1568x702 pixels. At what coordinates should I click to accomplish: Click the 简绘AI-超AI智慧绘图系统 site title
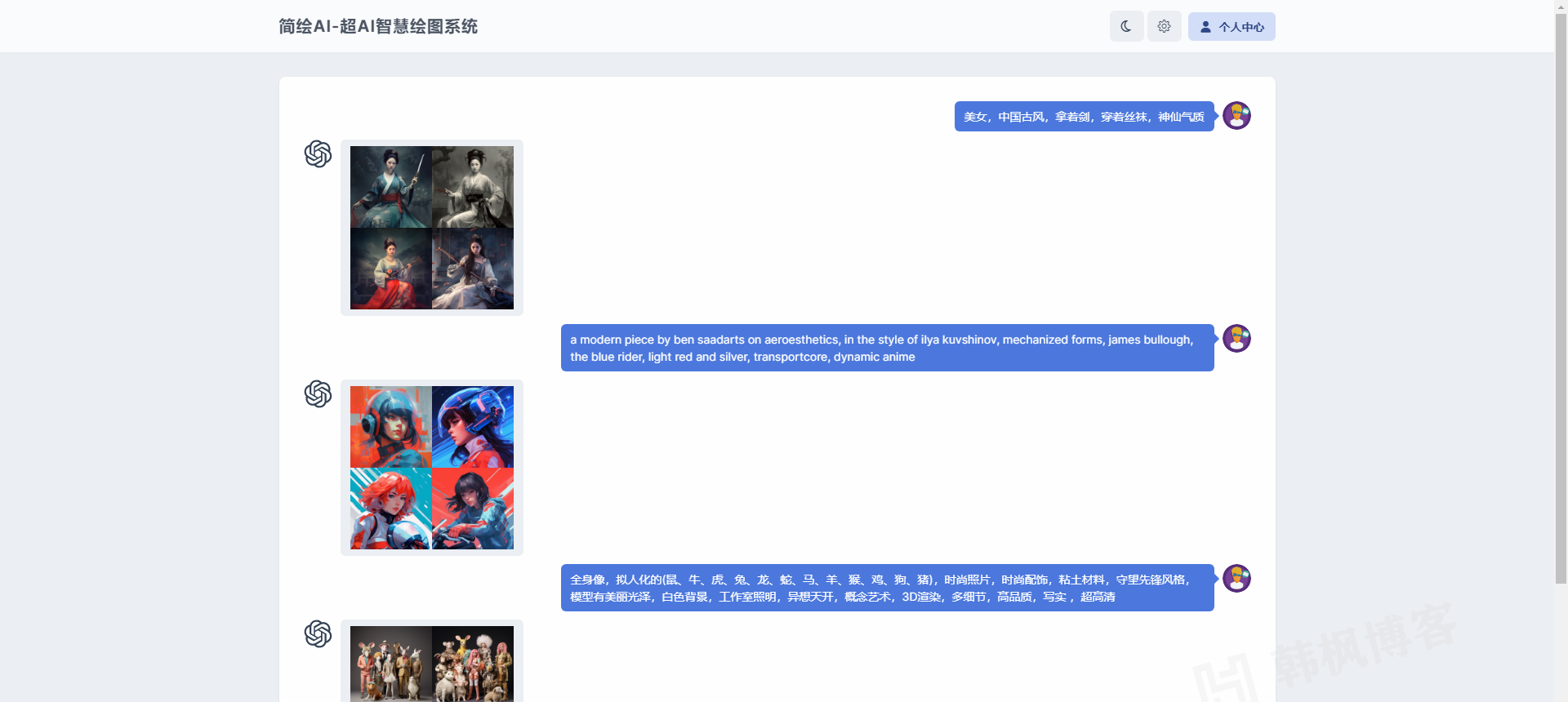pos(378,26)
